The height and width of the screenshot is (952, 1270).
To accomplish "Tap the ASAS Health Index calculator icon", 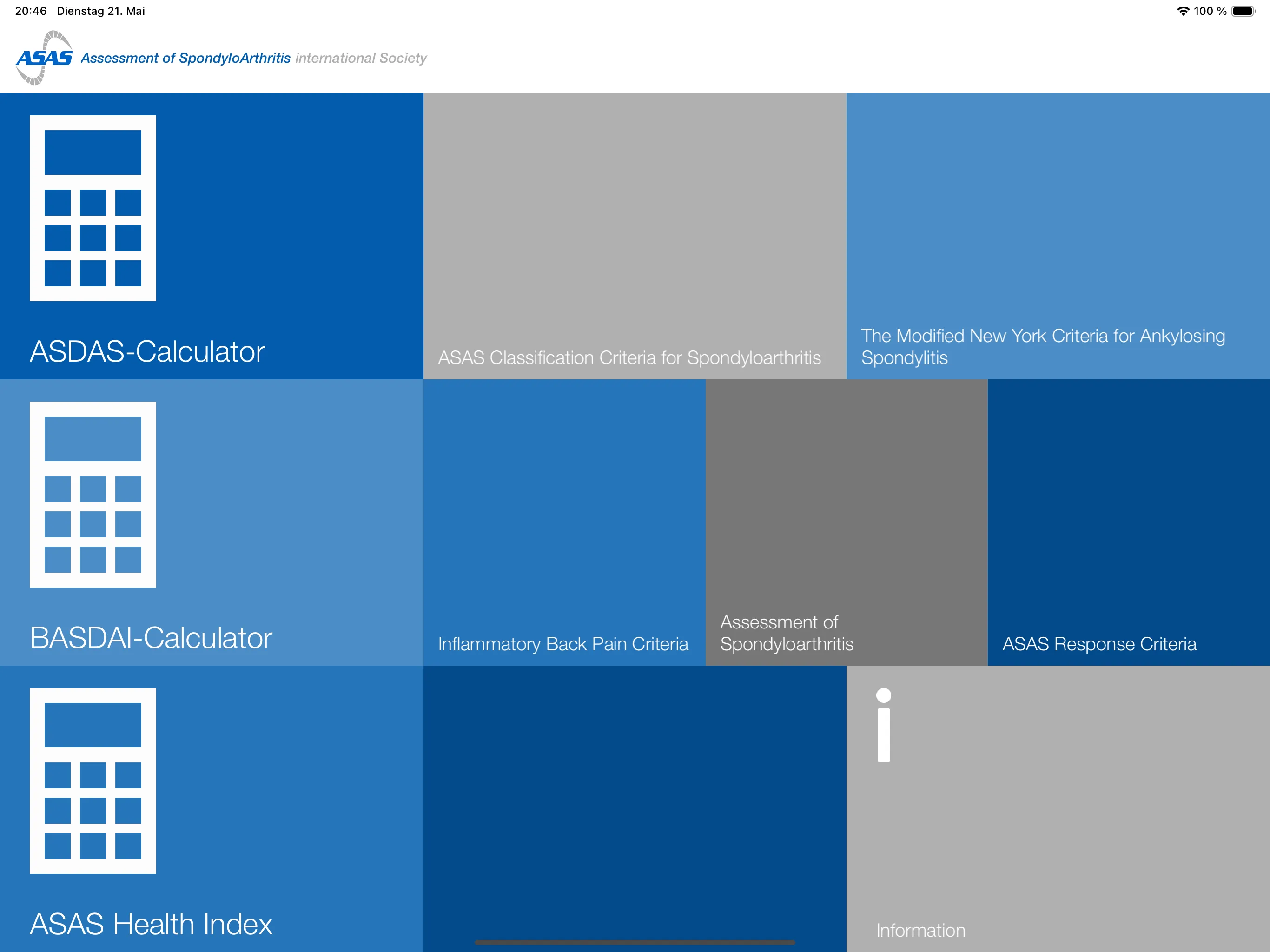I will point(93,781).
